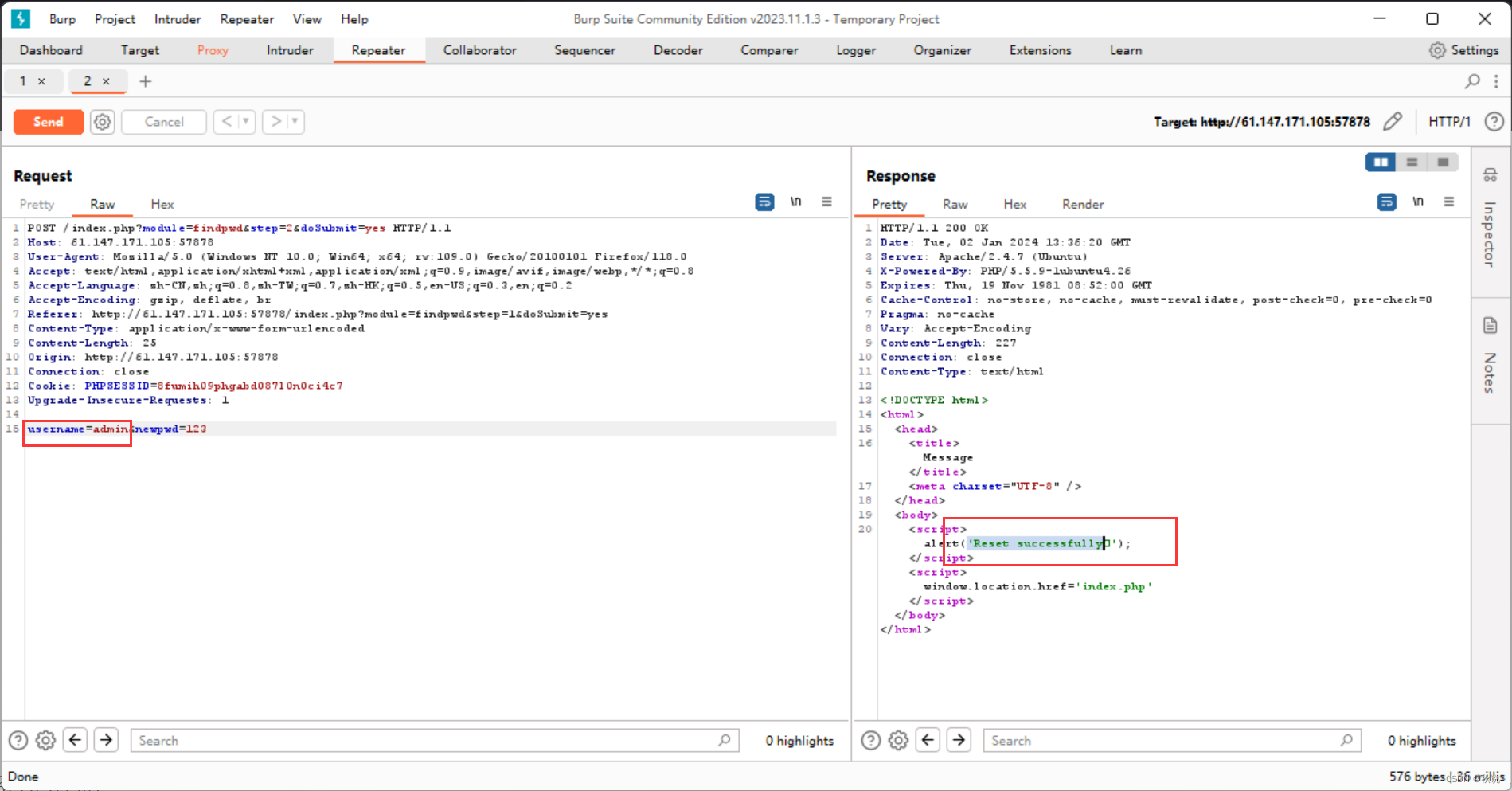Screen dimensions: 1512x791
Task: Jump to previous request search match
Action: 75,740
